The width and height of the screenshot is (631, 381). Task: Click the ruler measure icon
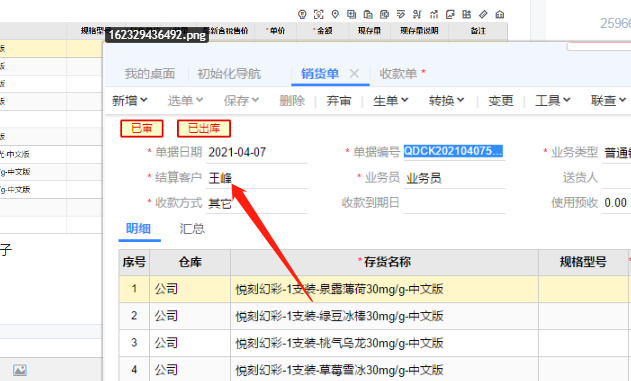[483, 14]
